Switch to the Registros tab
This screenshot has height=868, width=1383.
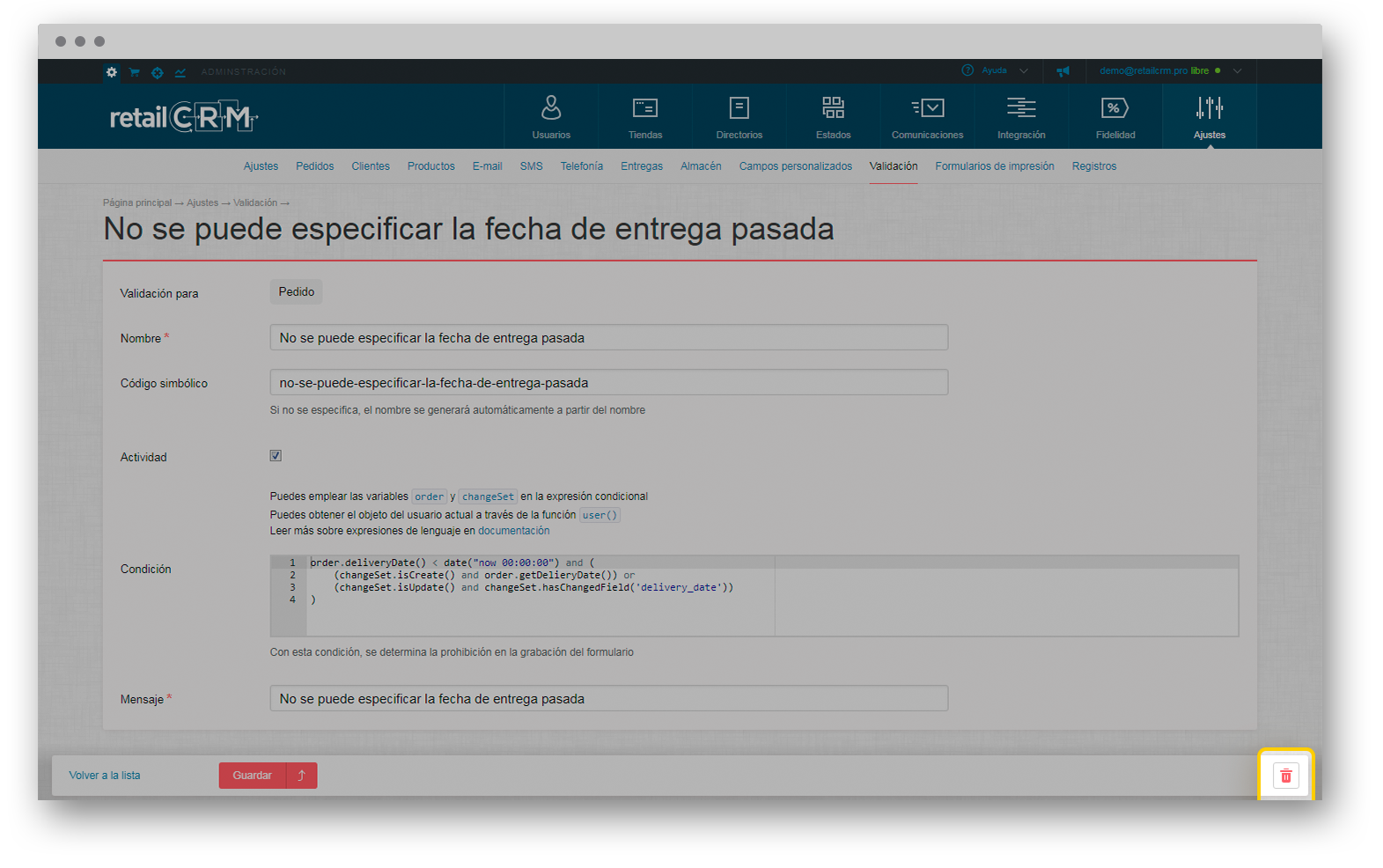pyautogui.click(x=1094, y=166)
